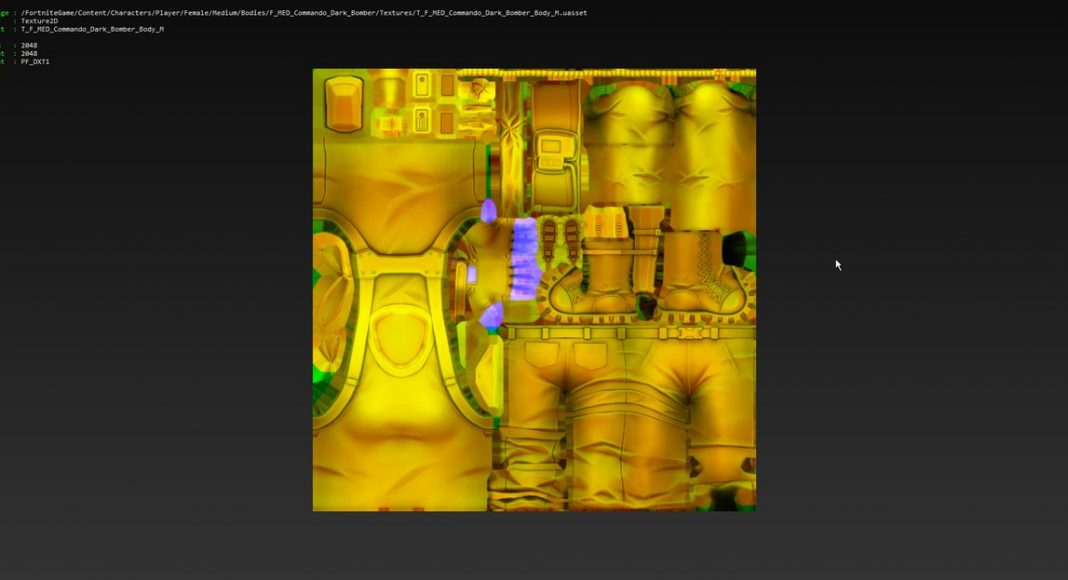
Task: Click the right back pocket on the pants
Action: coord(590,353)
